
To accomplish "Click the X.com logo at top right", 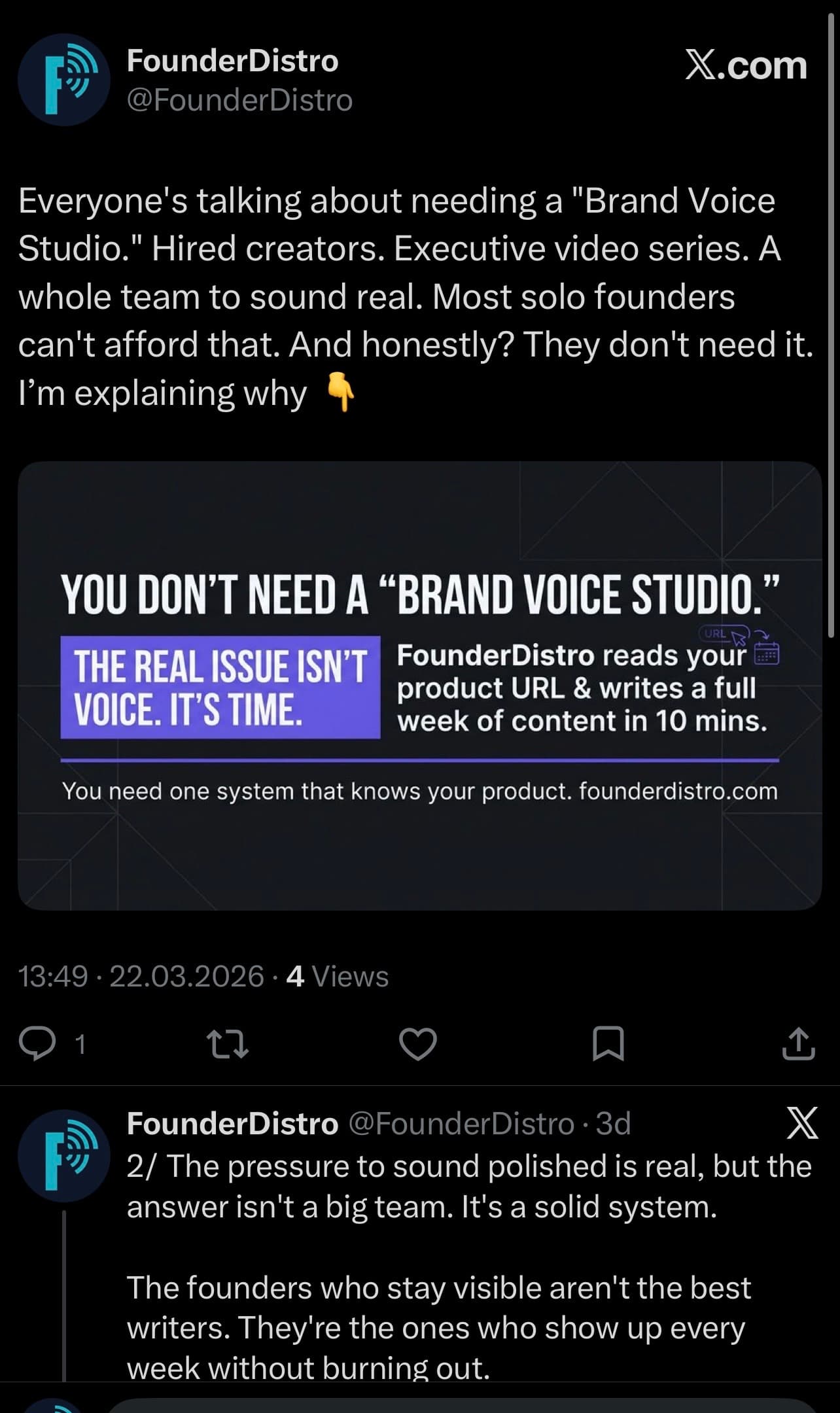I will [746, 65].
